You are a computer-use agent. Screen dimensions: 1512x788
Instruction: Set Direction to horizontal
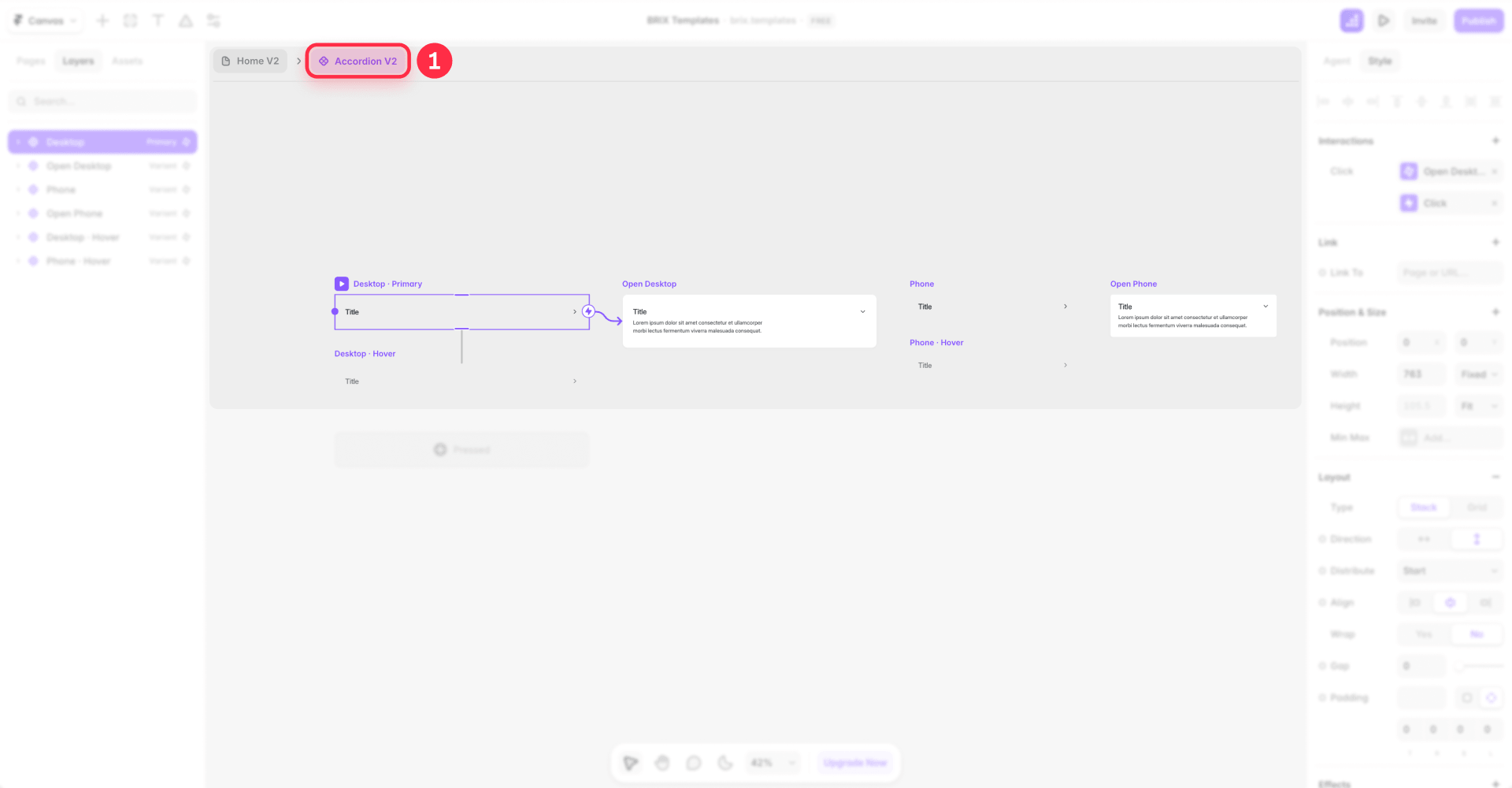[x=1424, y=539]
